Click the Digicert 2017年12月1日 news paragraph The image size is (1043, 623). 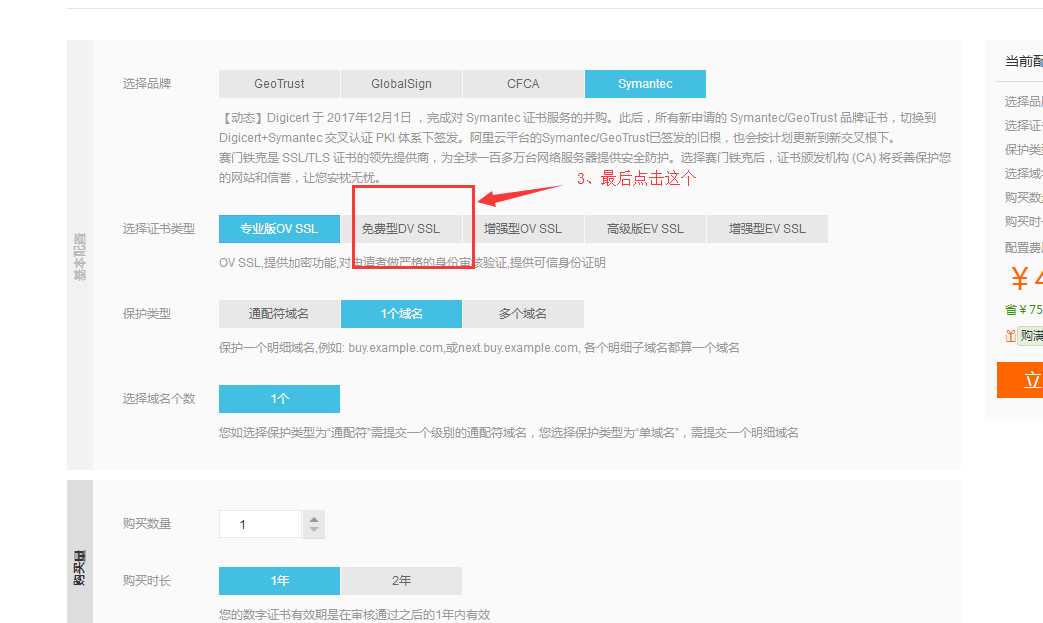click(x=577, y=128)
